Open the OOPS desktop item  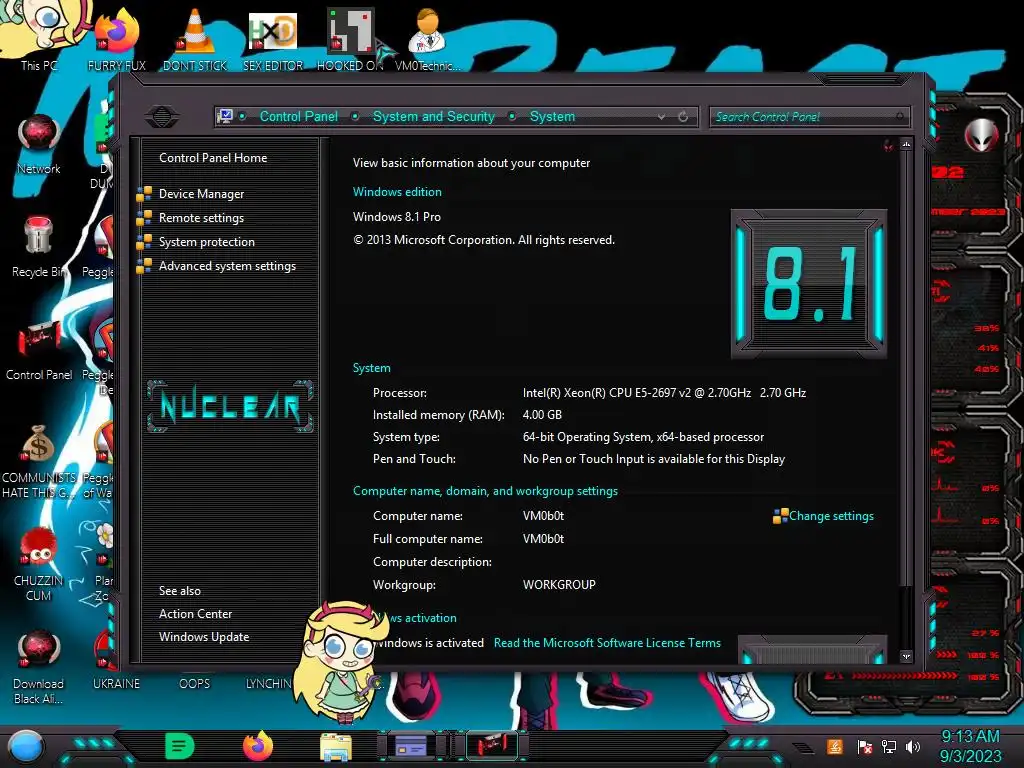pos(195,683)
